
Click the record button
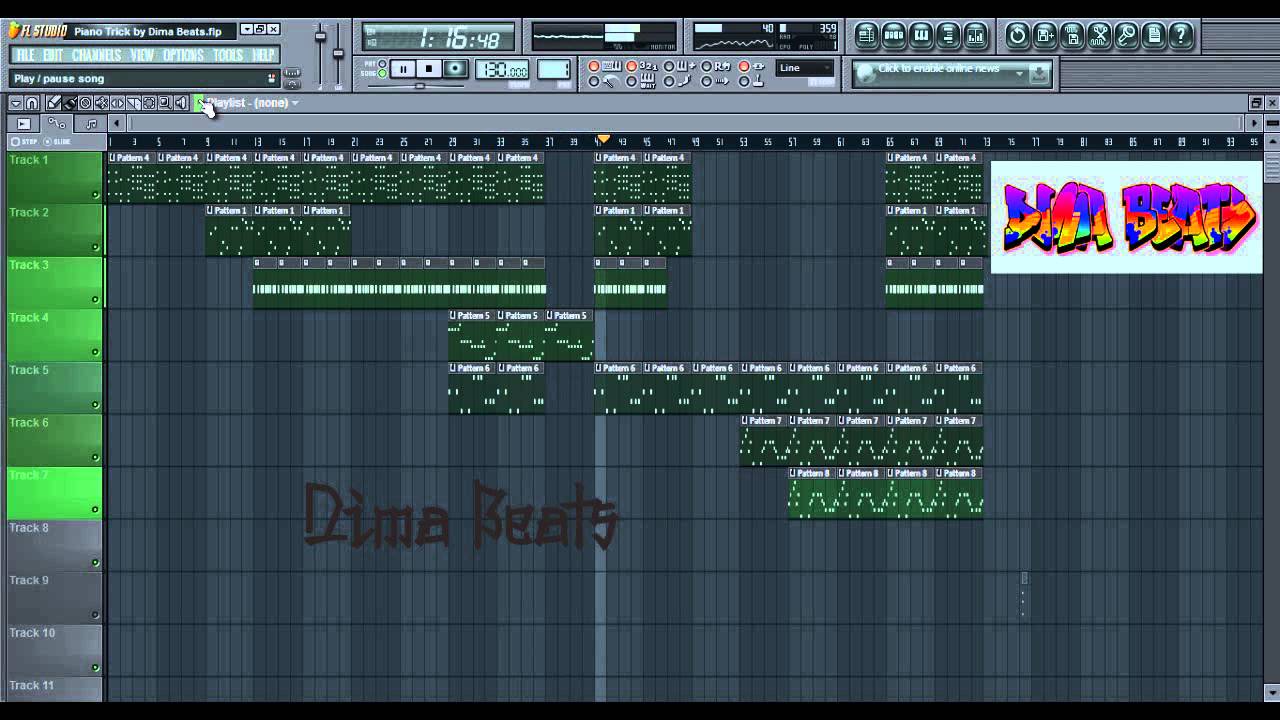coord(455,69)
